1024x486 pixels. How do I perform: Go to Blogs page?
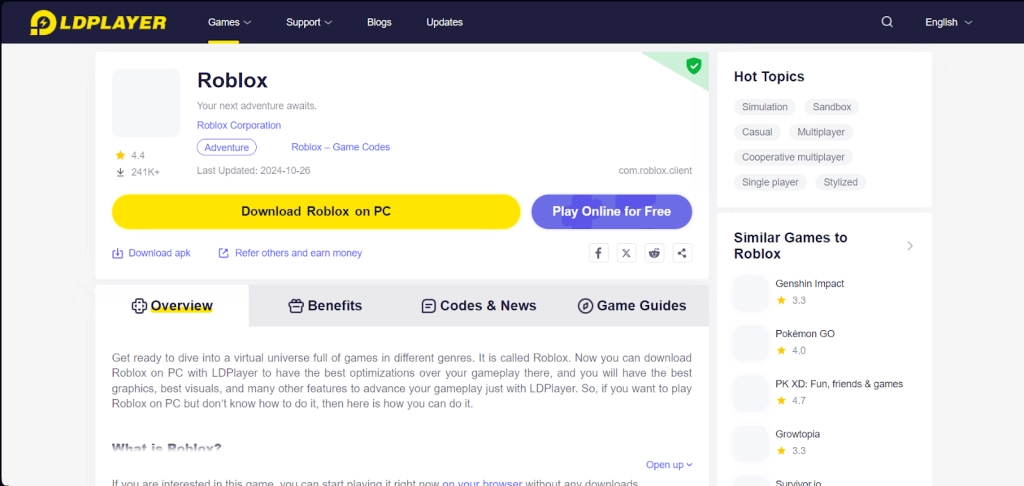[x=379, y=22]
